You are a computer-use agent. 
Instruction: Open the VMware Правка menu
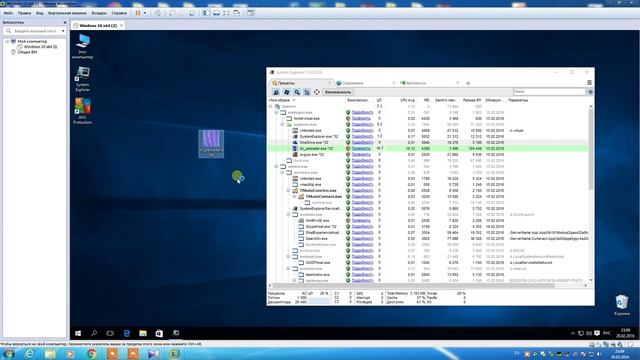pyautogui.click(x=24, y=13)
